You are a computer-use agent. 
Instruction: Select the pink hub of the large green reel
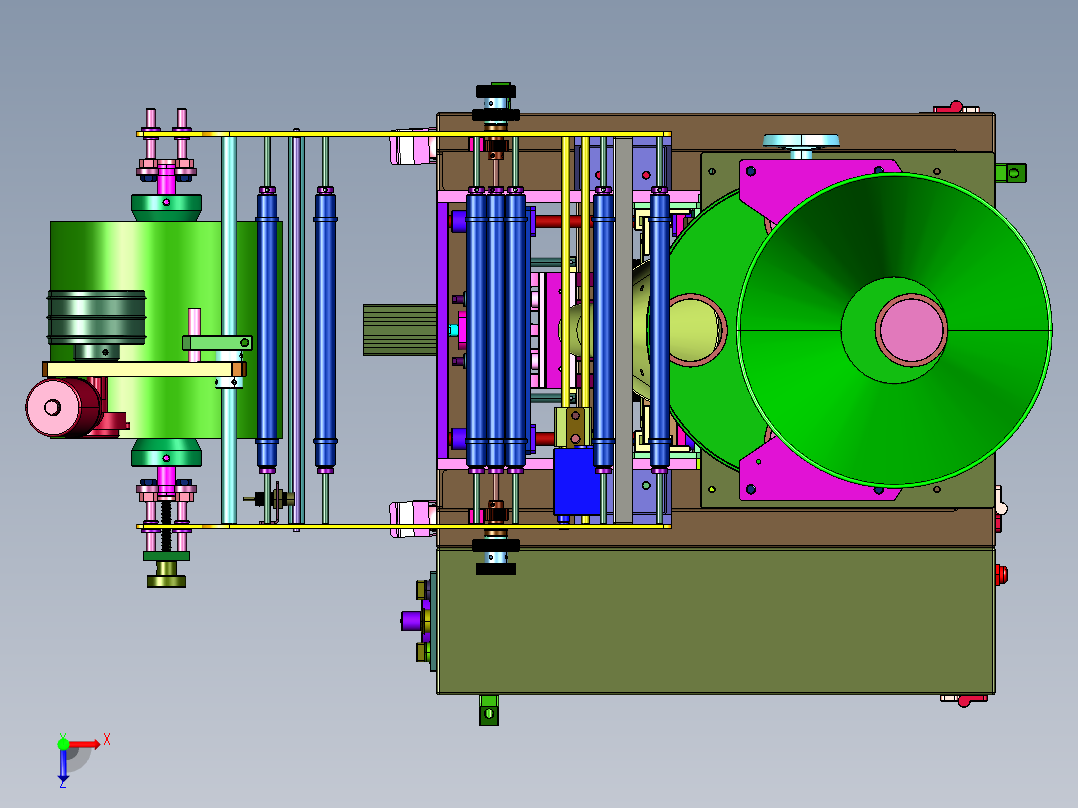coord(912,331)
